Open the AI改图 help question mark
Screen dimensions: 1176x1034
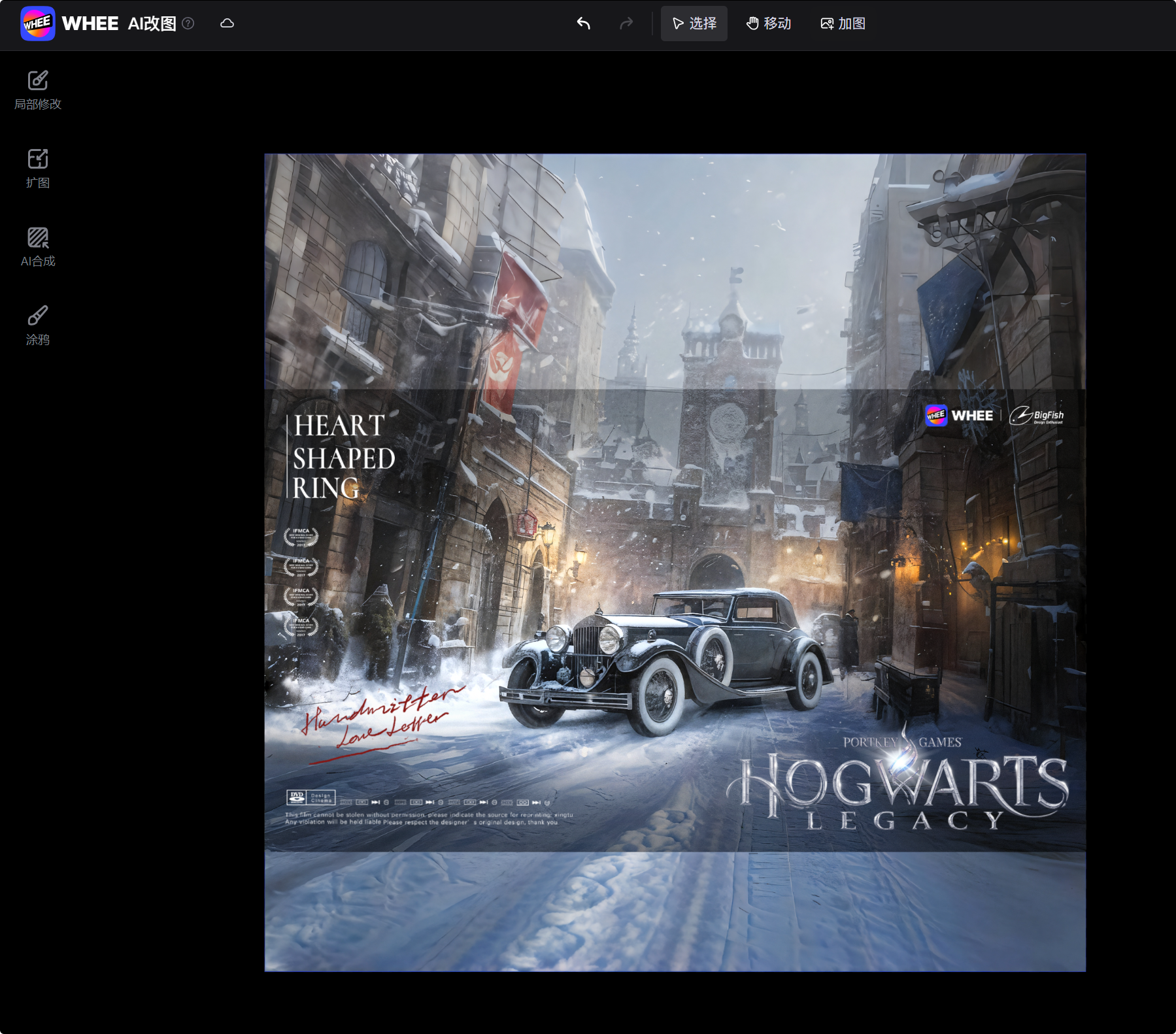point(188,24)
